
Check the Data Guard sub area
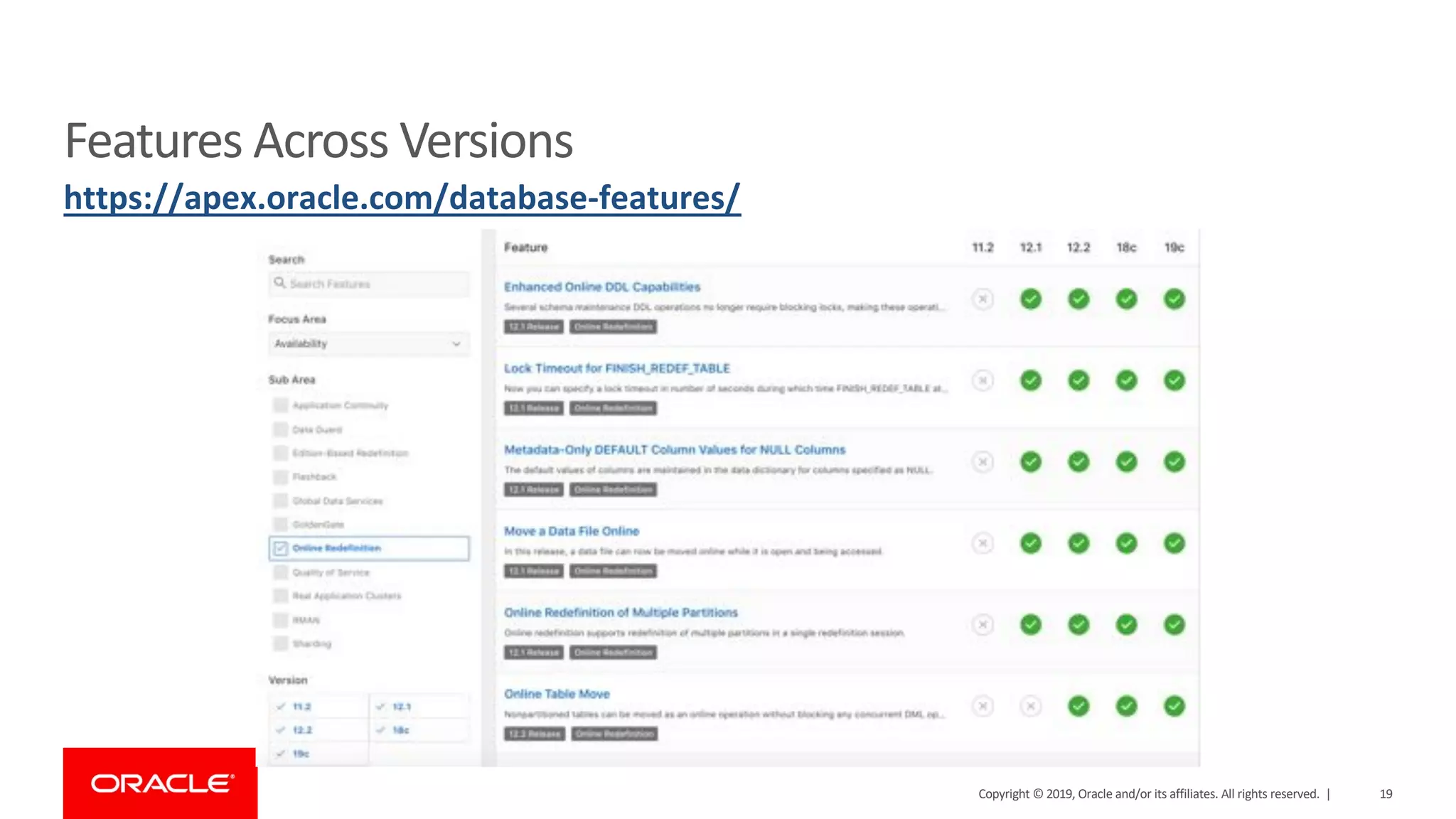(281, 429)
